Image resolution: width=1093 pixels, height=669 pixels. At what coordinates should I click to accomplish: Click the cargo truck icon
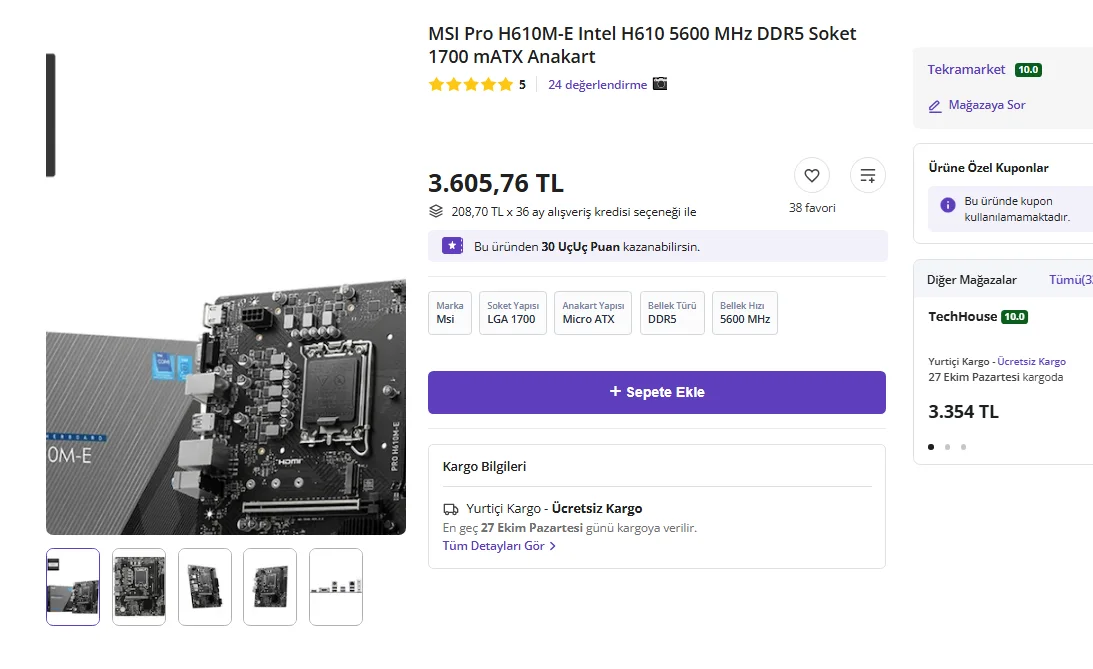[x=451, y=509]
